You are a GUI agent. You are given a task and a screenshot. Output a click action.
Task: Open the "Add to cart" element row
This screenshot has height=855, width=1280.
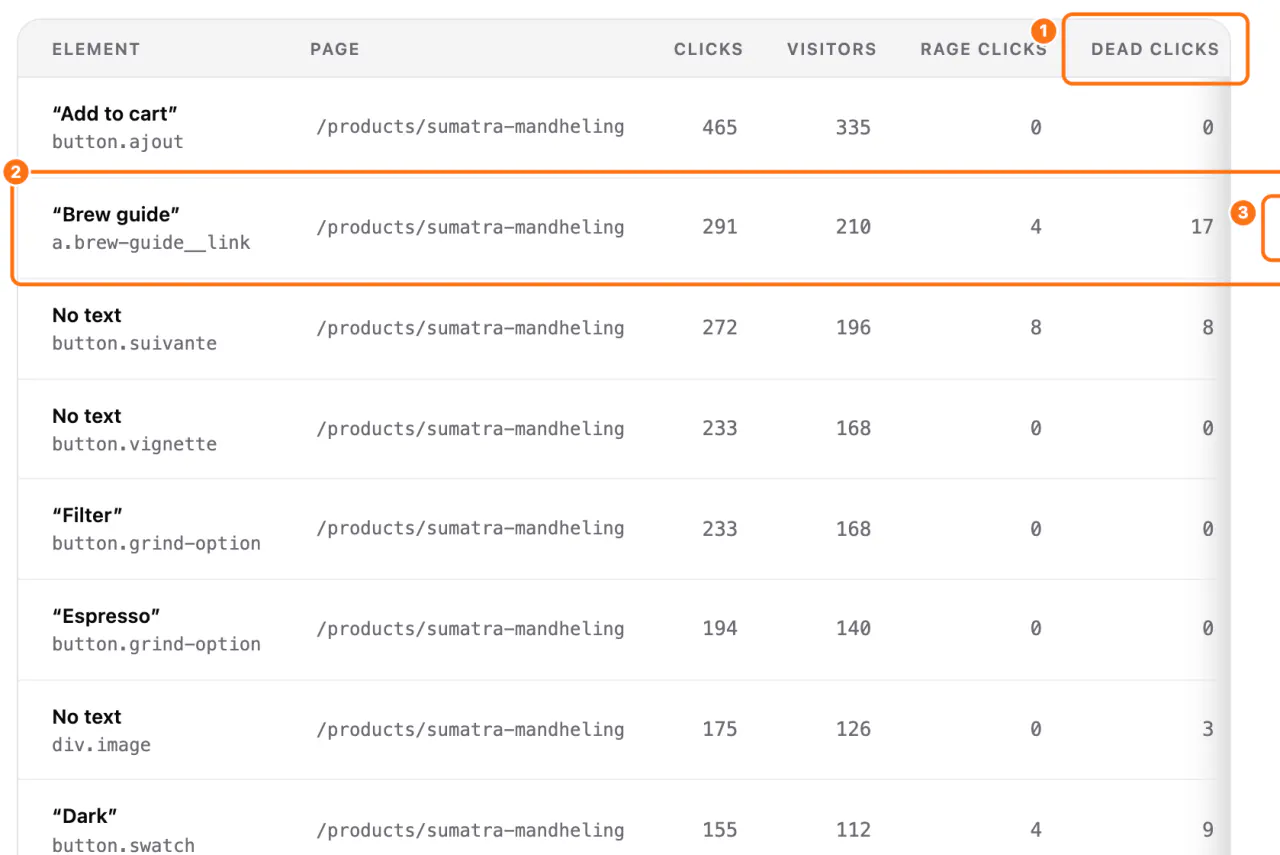click(624, 128)
